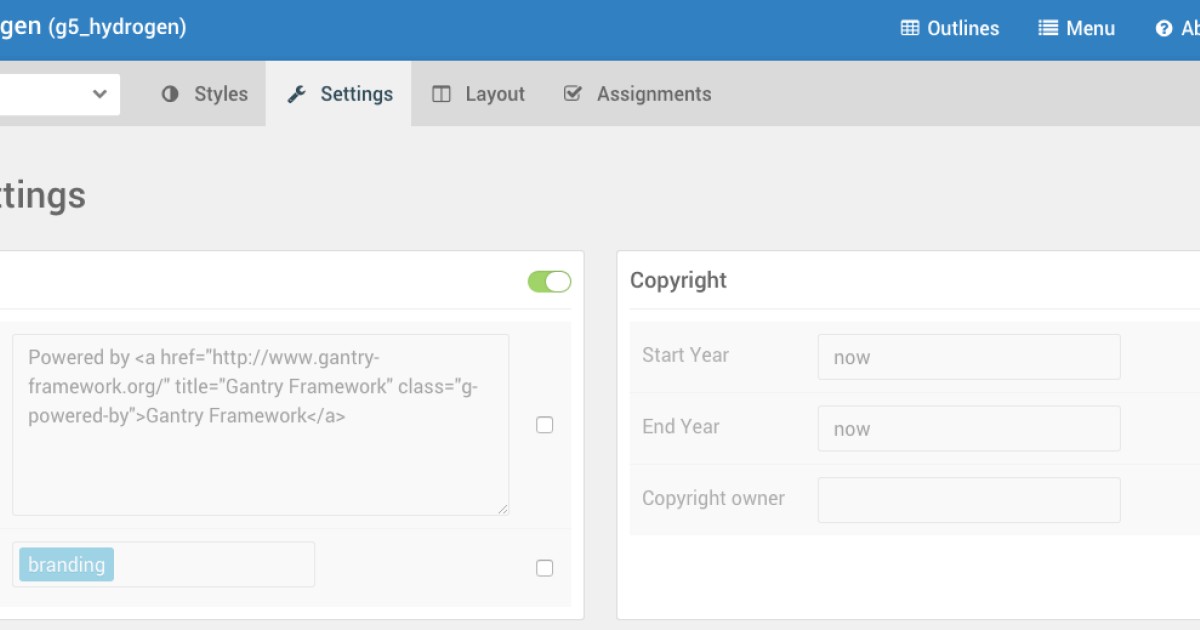Check the override box beside Powered by text
Viewport: 1200px width, 630px height.
(x=545, y=425)
